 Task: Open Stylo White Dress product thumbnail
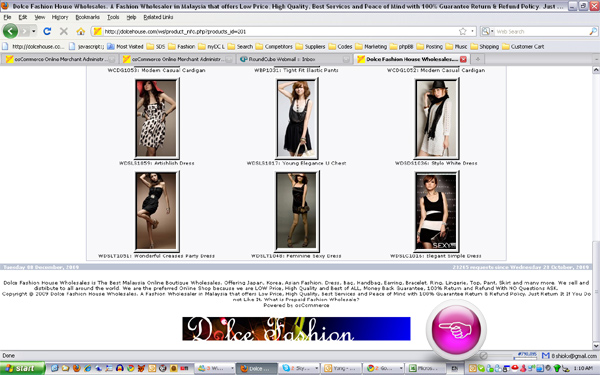coord(437,119)
